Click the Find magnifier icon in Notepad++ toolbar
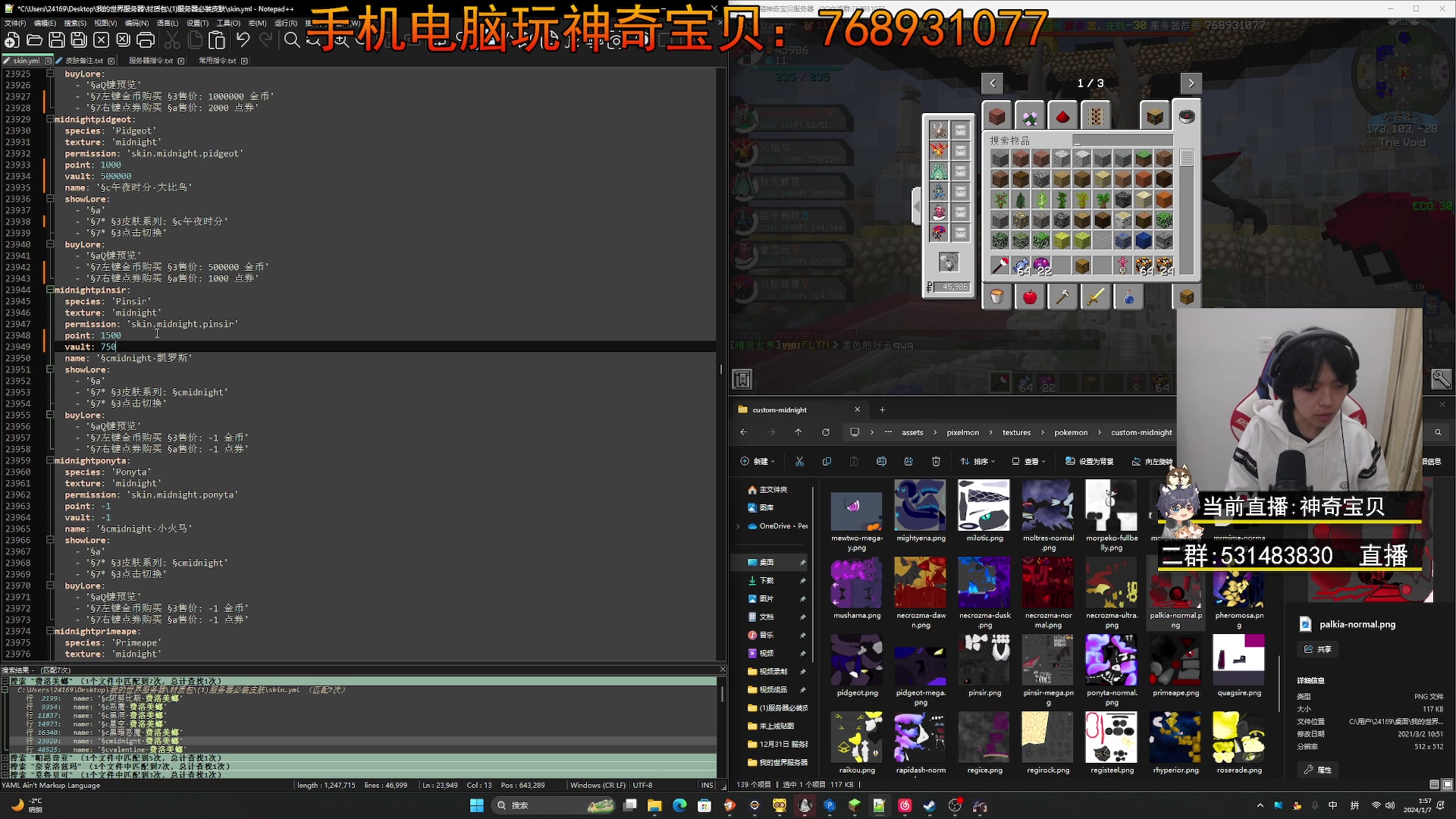The width and height of the screenshot is (1456, 819). 292,40
